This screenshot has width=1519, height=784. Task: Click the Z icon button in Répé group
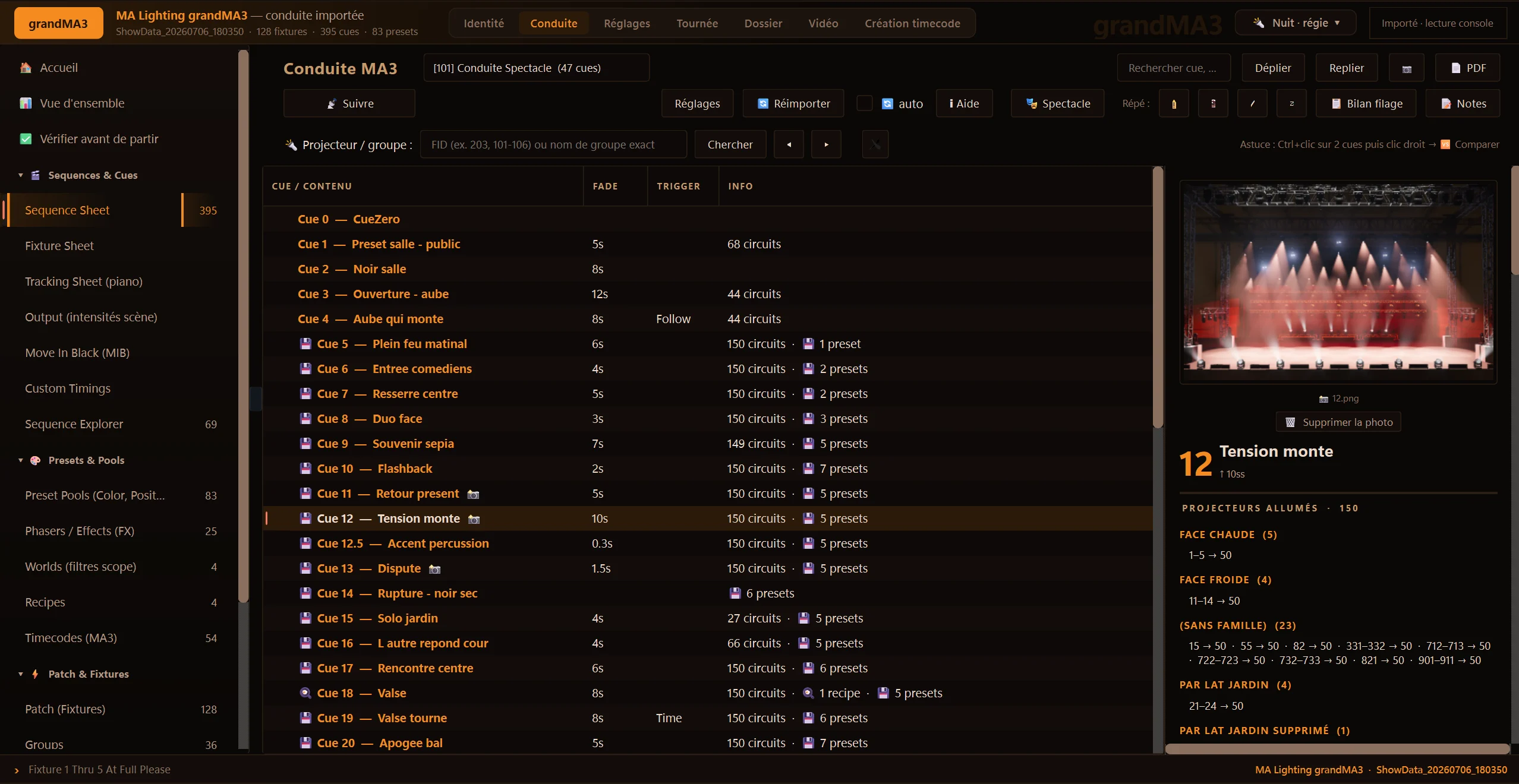click(1291, 104)
